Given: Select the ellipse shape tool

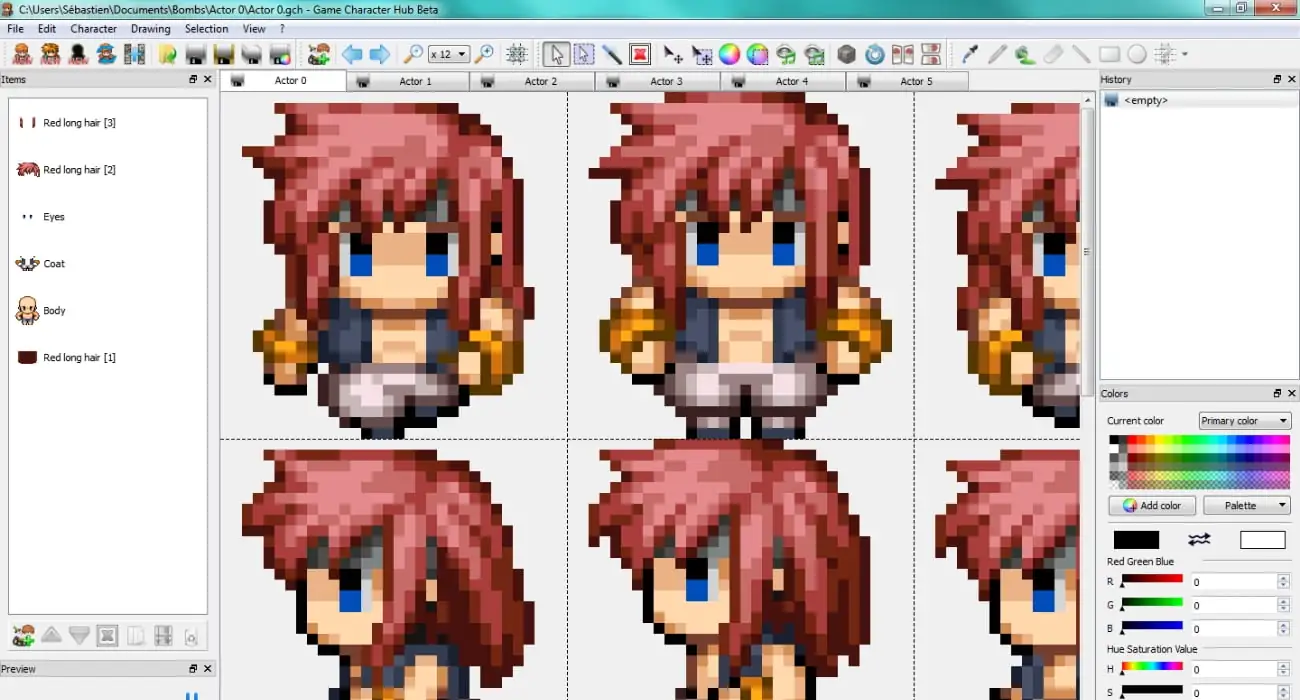Looking at the screenshot, I should coord(1137,54).
